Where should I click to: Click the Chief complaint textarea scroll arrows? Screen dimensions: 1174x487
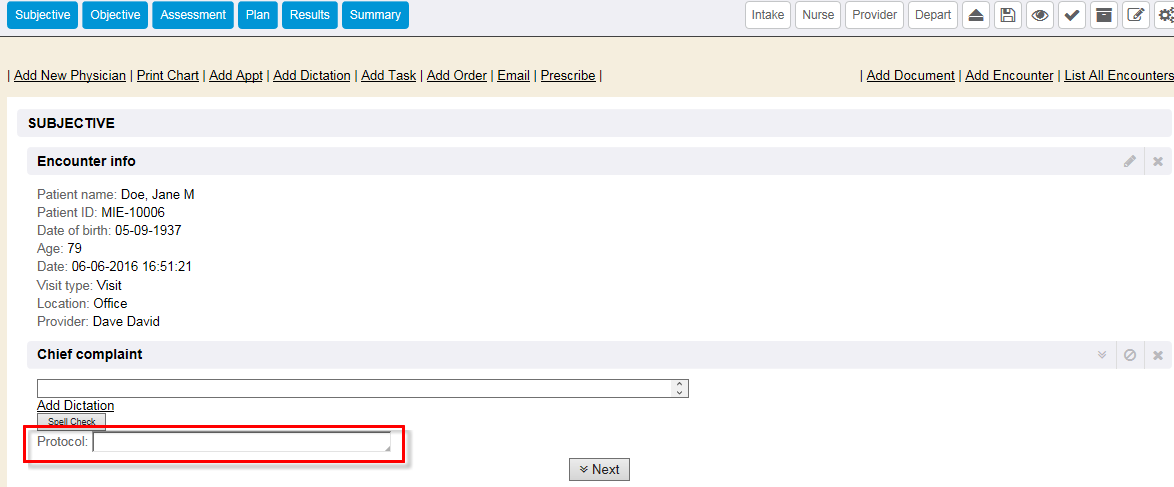click(679, 388)
